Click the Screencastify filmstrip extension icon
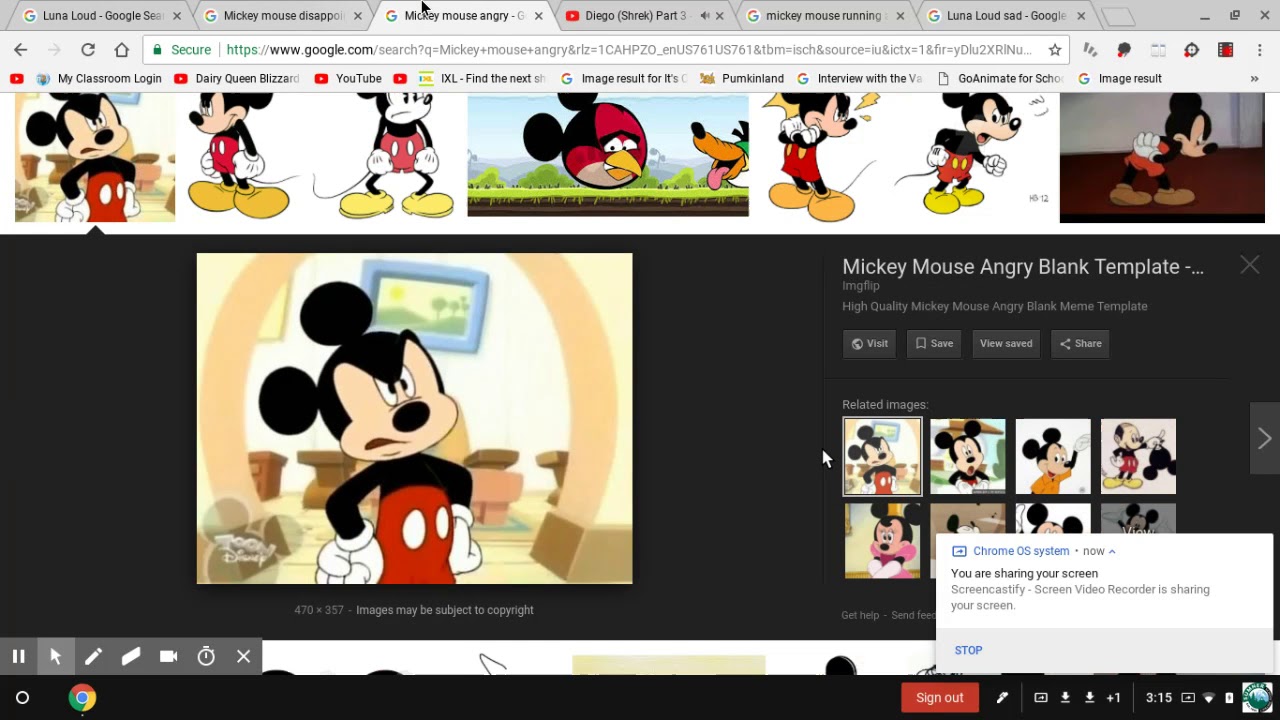This screenshot has height=720, width=1280. coord(1225,50)
